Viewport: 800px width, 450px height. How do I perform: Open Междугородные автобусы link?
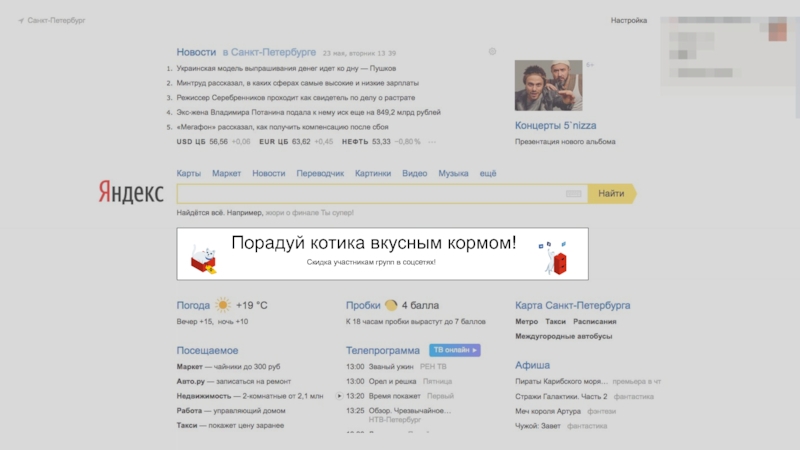point(564,336)
